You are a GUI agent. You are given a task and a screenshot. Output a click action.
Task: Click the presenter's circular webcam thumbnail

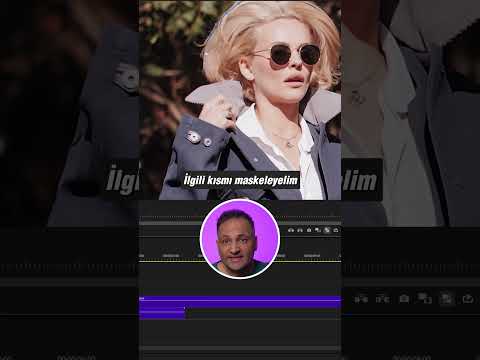tap(240, 239)
